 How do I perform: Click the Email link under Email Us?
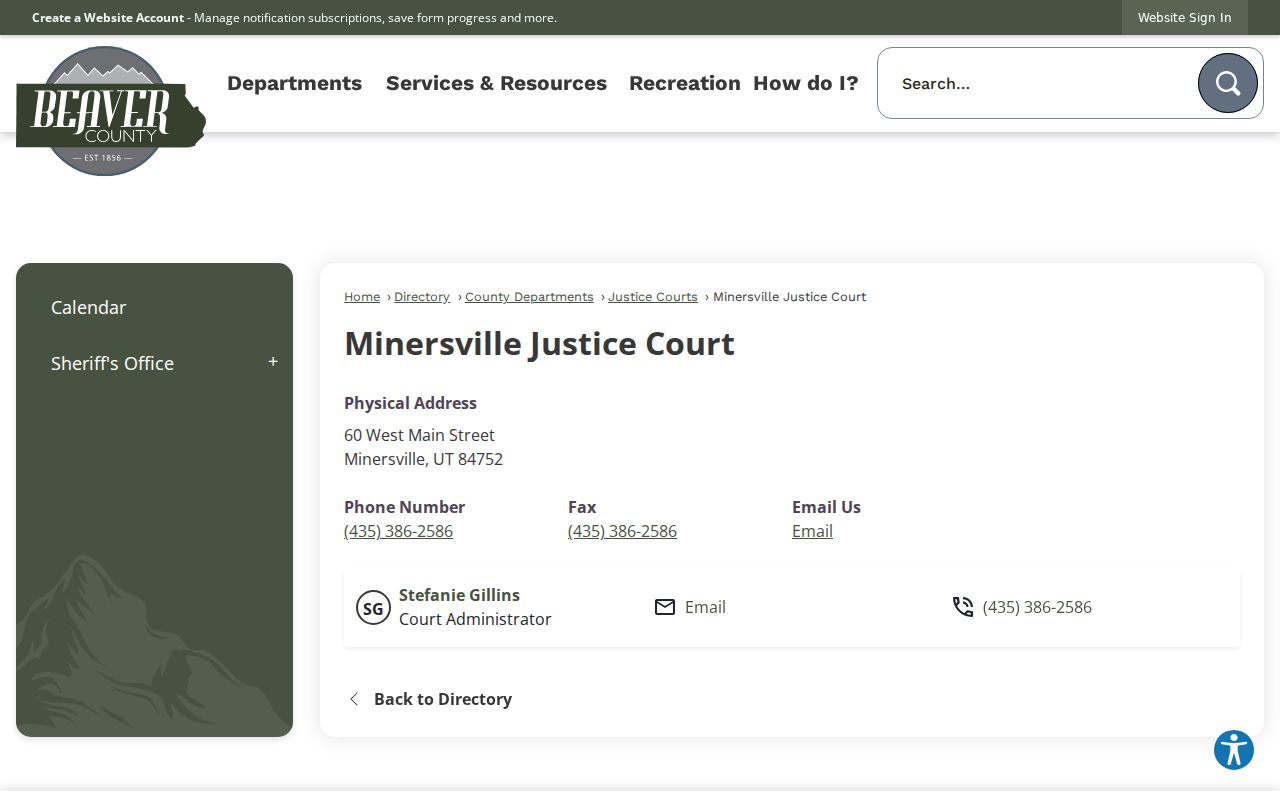pyautogui.click(x=812, y=531)
